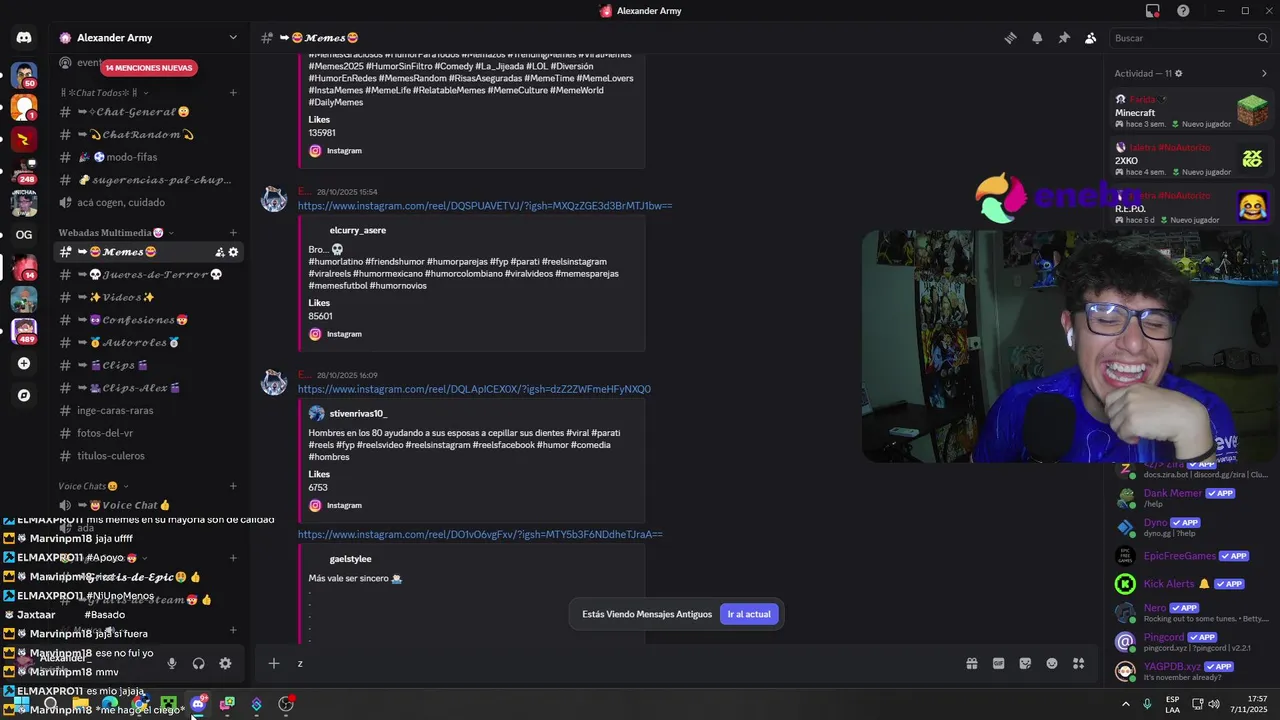The image size is (1280, 720).
Task: Select the modo-fifas channel
Action: tap(148, 157)
